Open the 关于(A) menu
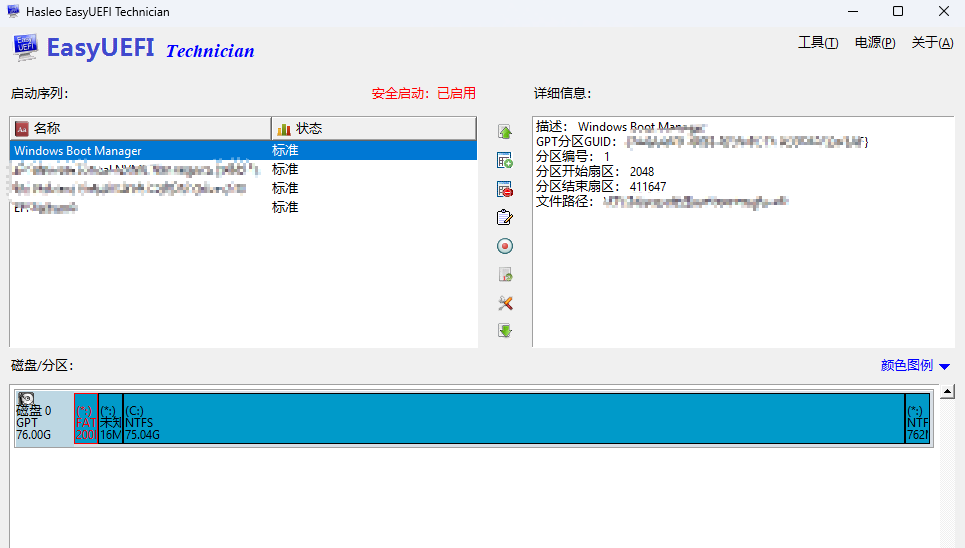 pyautogui.click(x=932, y=42)
